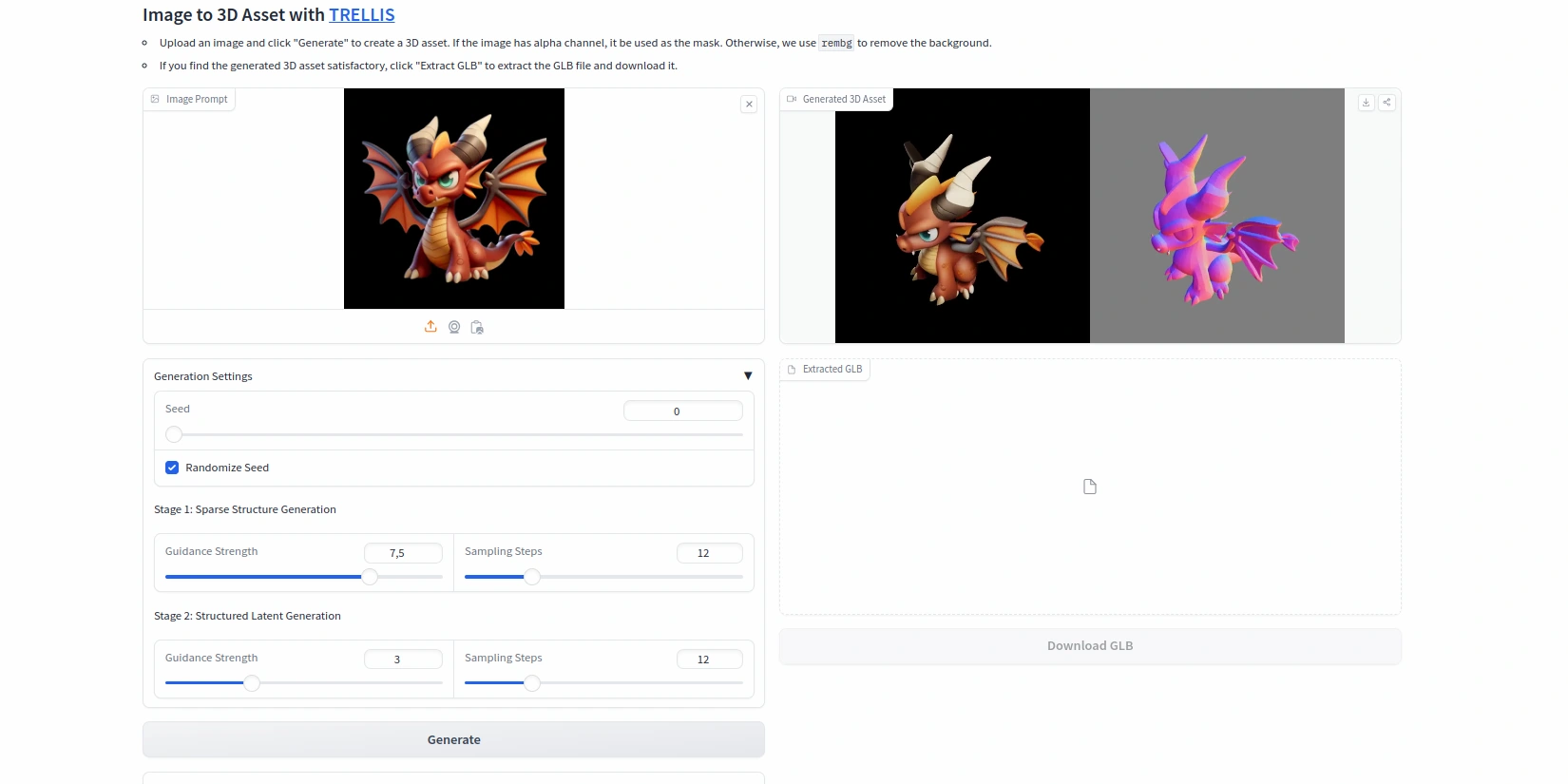The width and height of the screenshot is (1568, 784).
Task: Open the TRELLIS link in the heading
Action: [361, 15]
